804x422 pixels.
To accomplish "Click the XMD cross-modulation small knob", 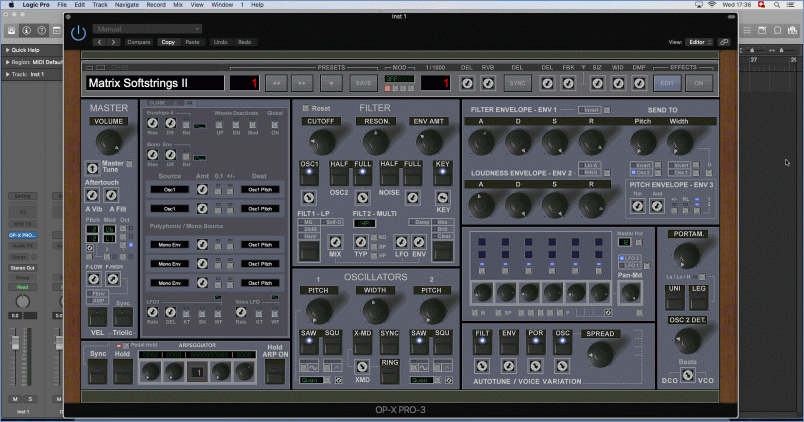I will coord(362,366).
